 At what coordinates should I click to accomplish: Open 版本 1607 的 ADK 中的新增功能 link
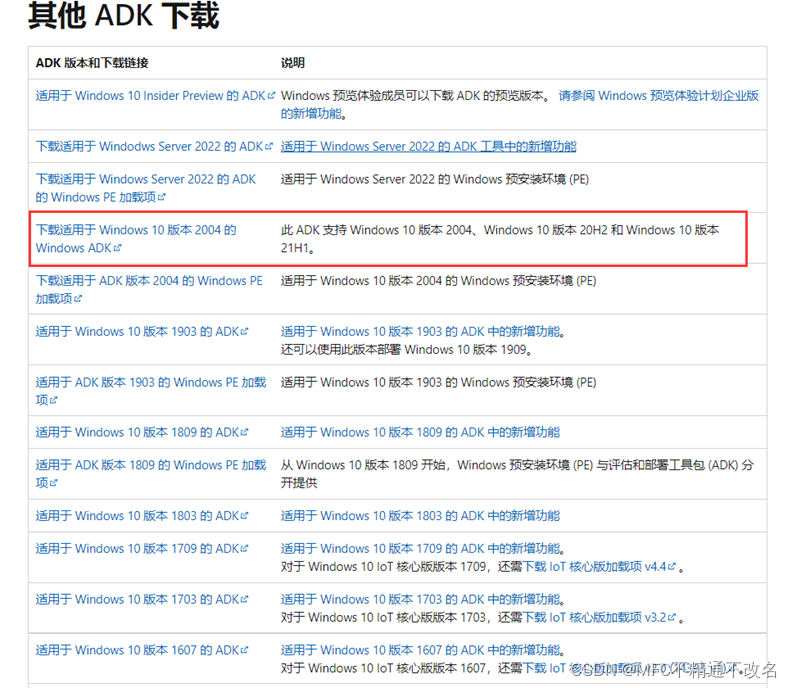[420, 650]
